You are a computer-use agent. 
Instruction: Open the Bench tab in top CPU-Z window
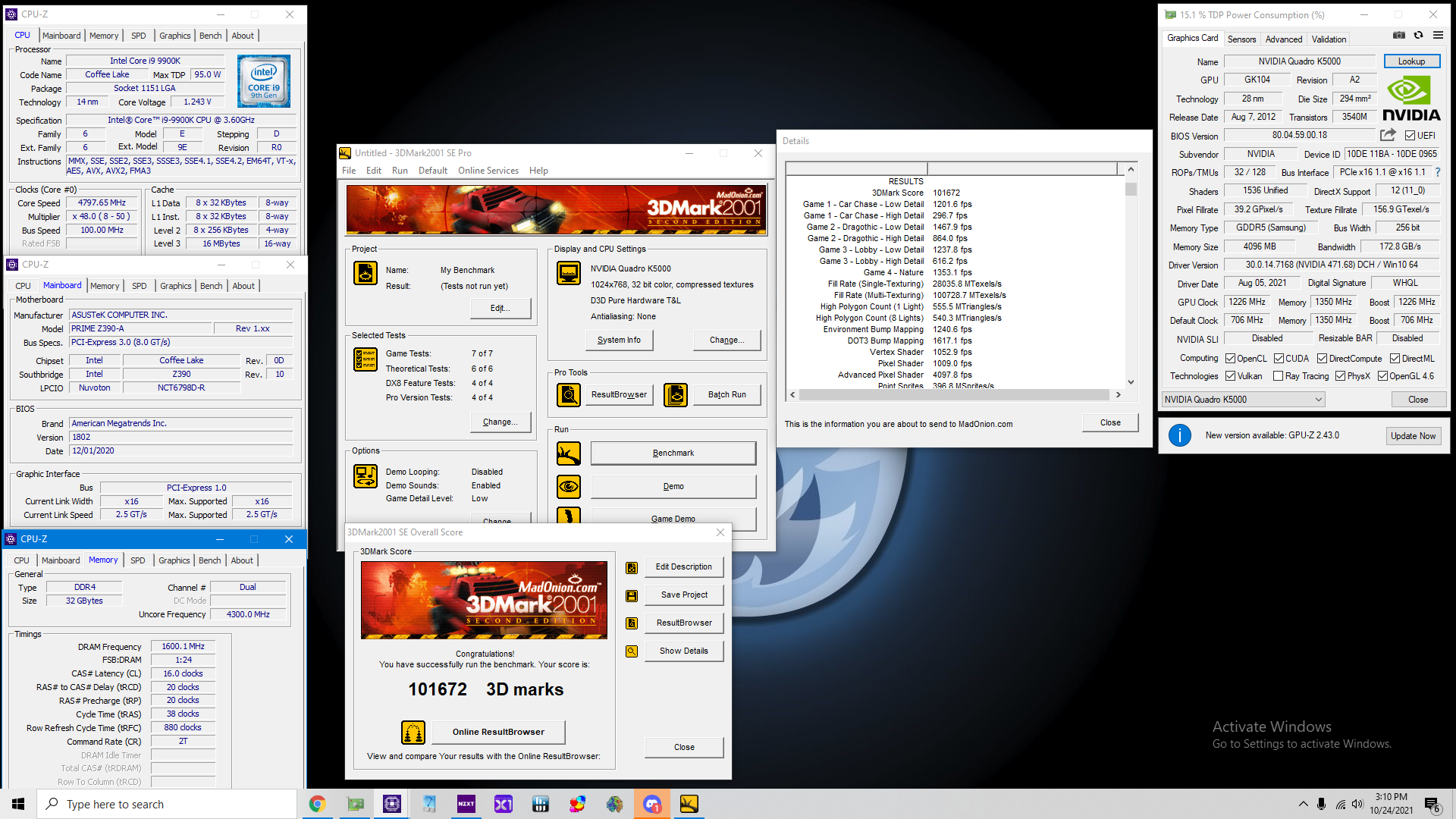pyautogui.click(x=211, y=36)
